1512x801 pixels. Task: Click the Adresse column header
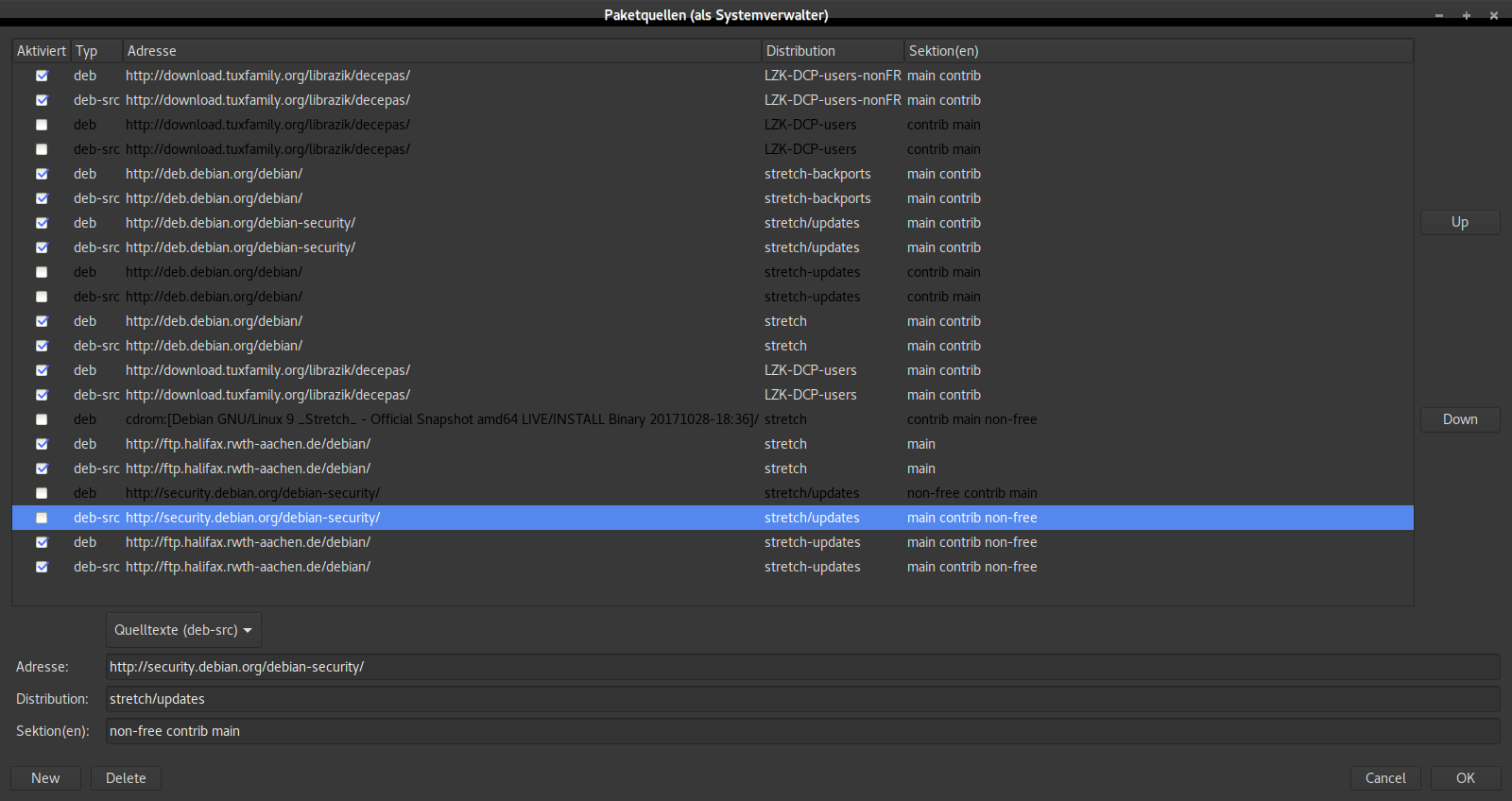442,51
